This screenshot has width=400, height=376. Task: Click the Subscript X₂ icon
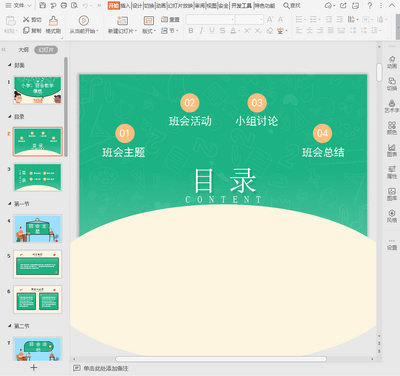pyautogui.click(x=258, y=31)
